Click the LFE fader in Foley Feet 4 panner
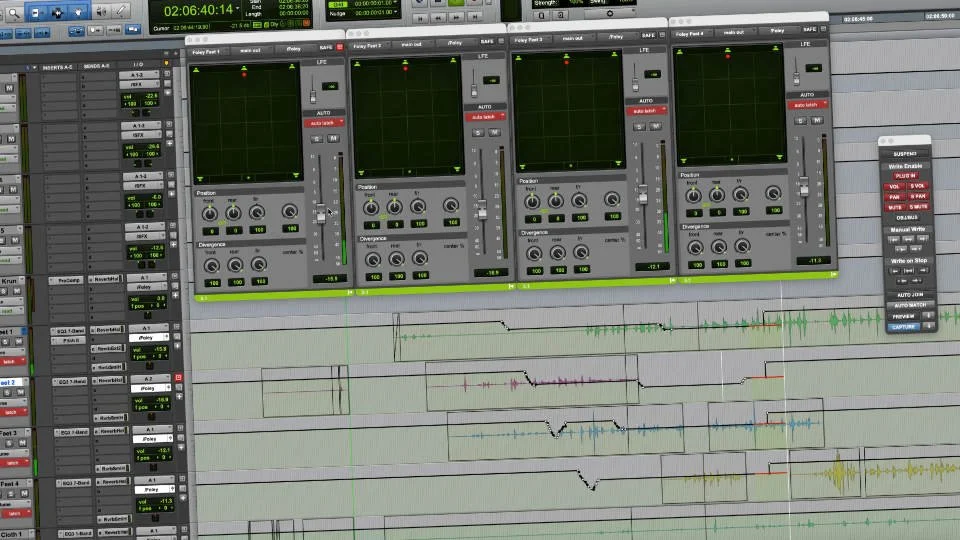The image size is (960, 540). [796, 77]
